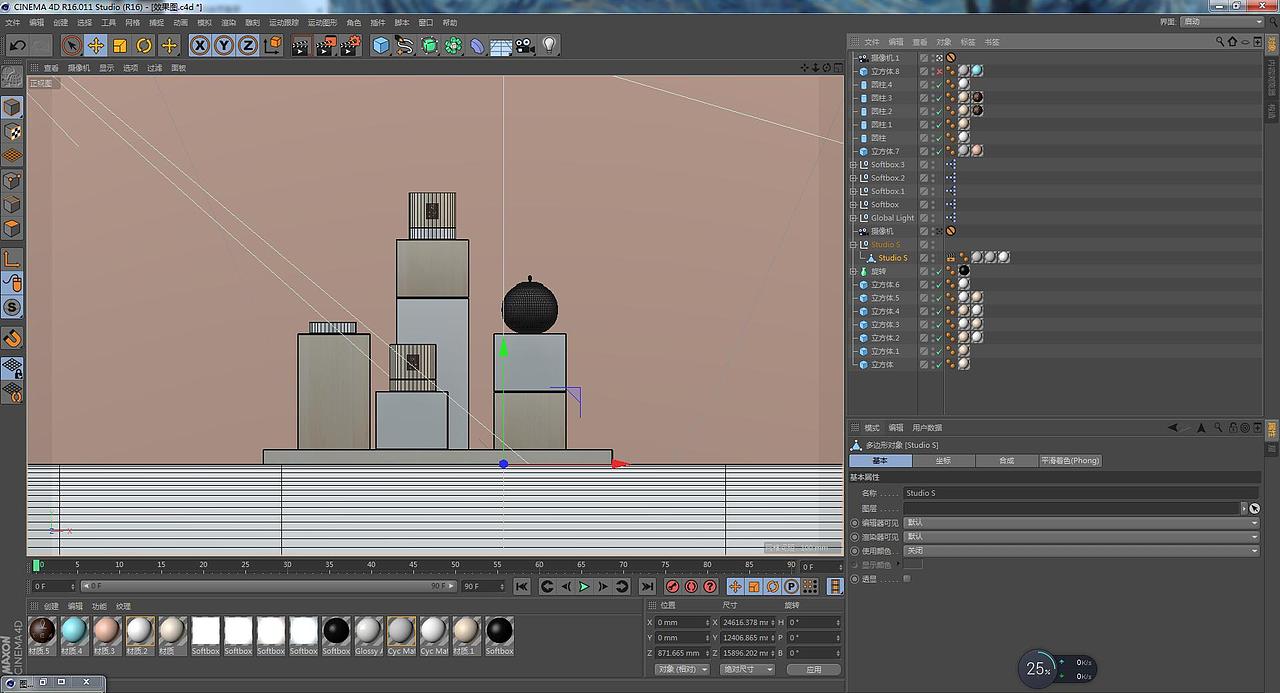Toggle visibility dots of 圆柱.2
The image size is (1280, 693).
click(932, 111)
